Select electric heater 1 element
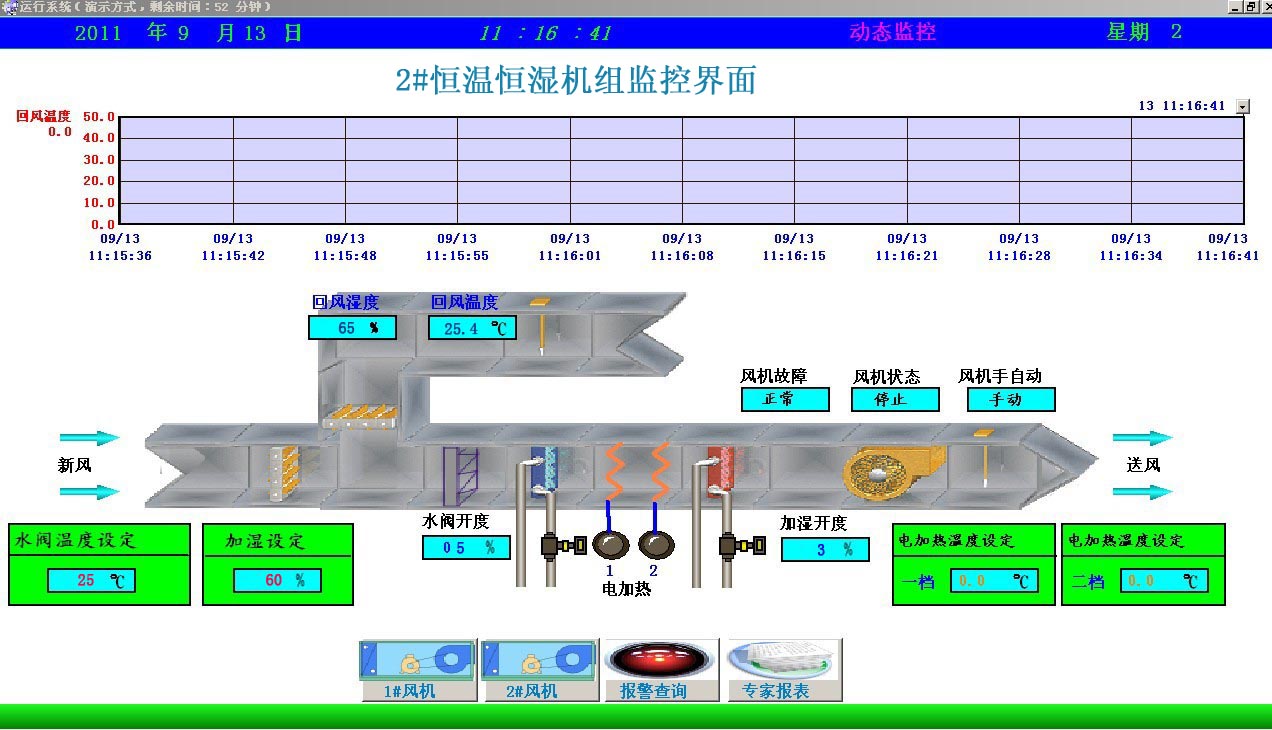 [x=610, y=545]
